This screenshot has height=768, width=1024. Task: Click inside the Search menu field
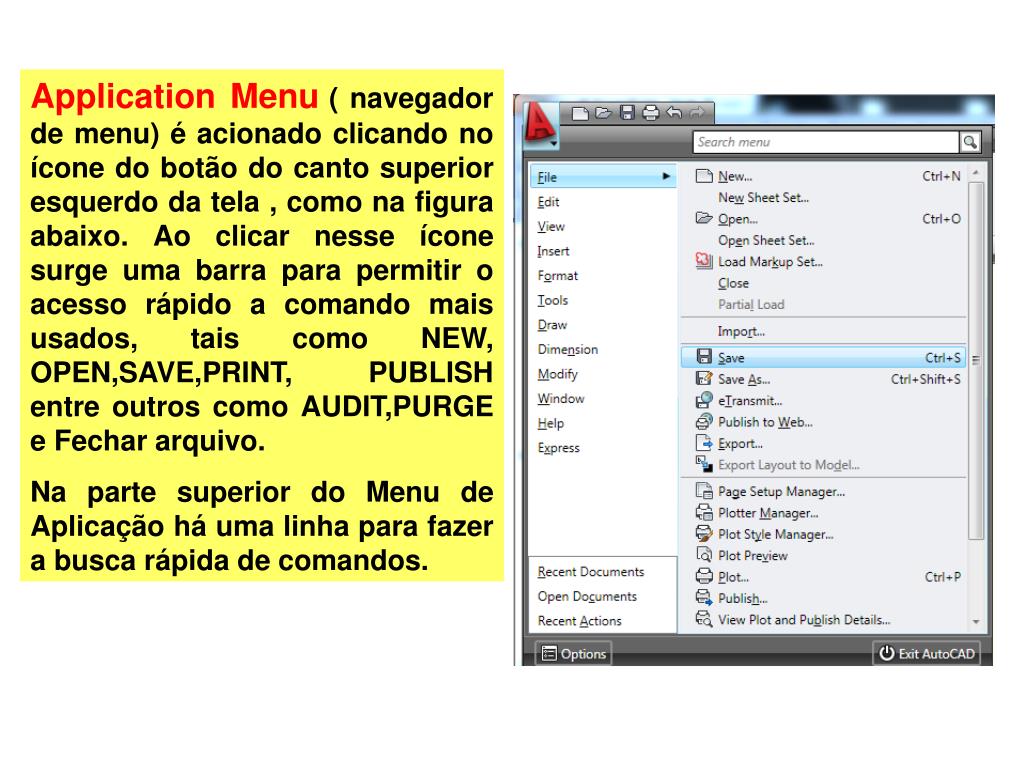pyautogui.click(x=825, y=142)
